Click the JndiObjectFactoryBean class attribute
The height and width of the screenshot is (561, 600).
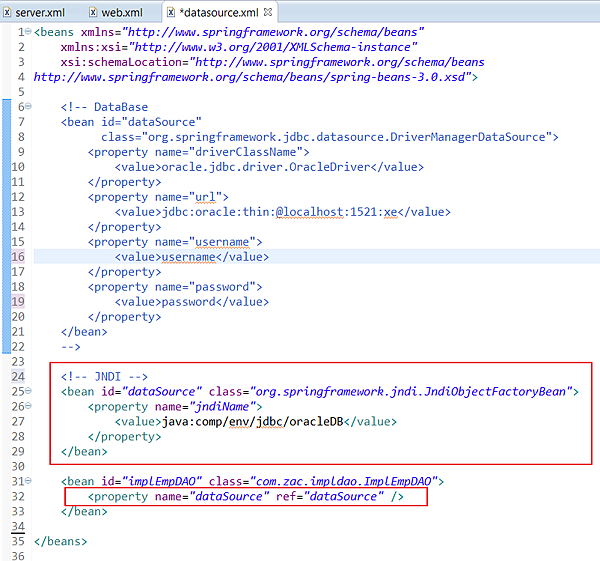click(391, 392)
